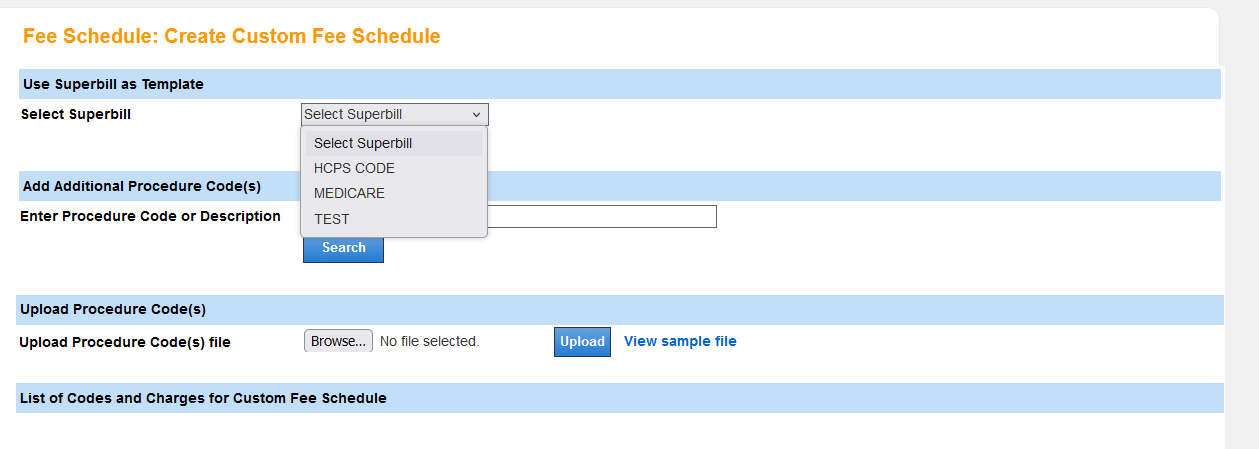Click the 'Add Additional Procedure Code(s)' header
Screen dimensions: 1259x449
click(141, 186)
